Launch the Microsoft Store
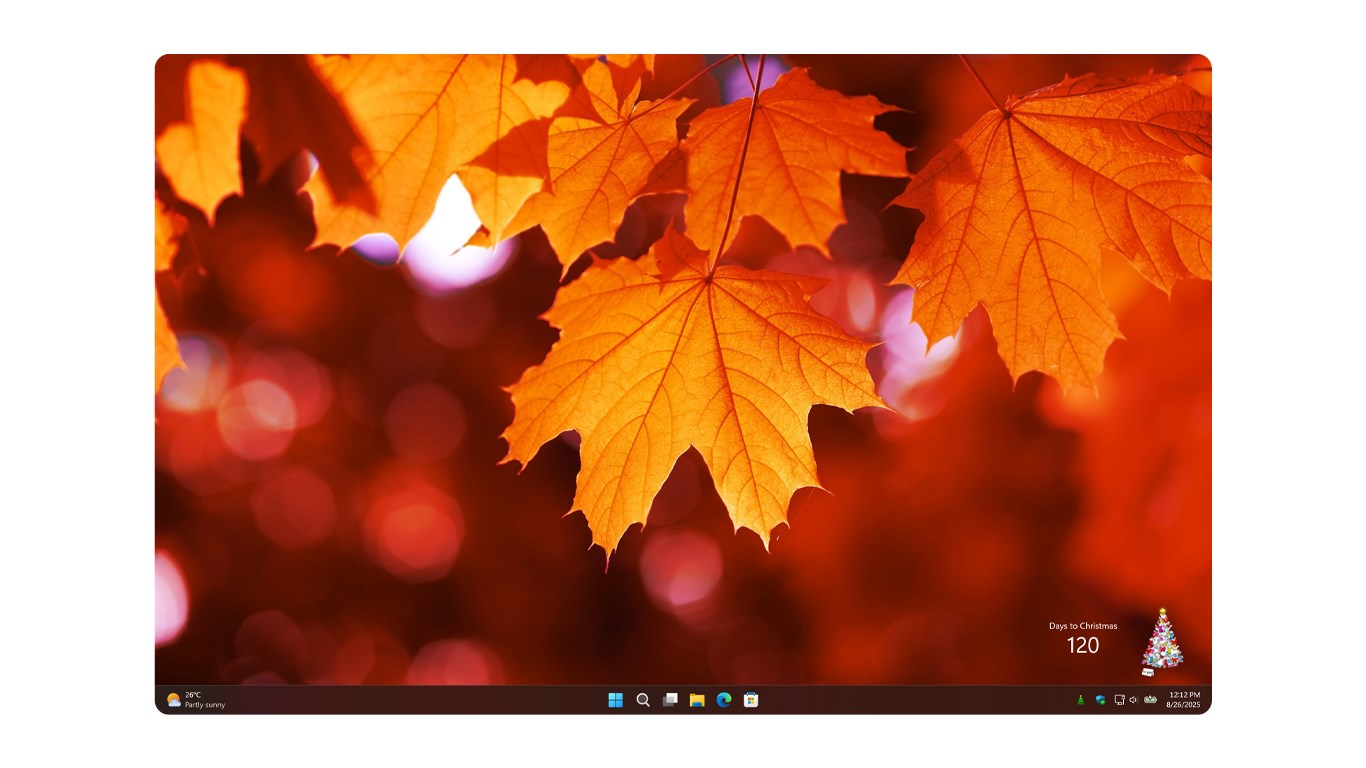Viewport: 1366px width, 768px height. (x=750, y=700)
